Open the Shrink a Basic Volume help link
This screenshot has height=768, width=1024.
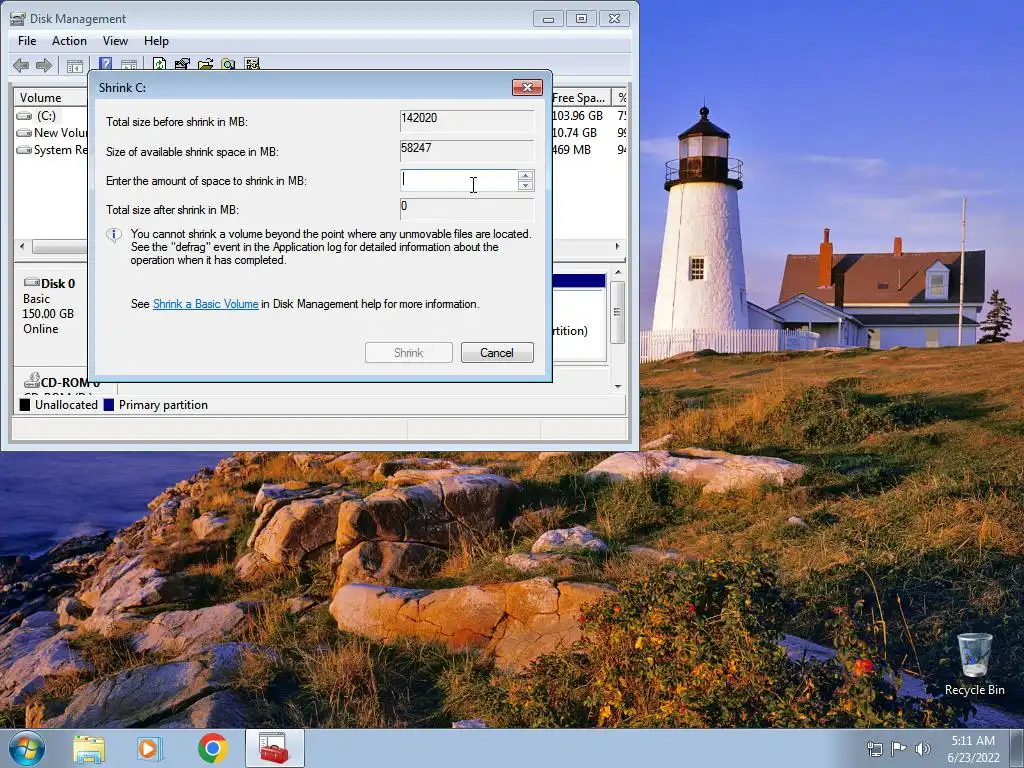click(x=206, y=304)
